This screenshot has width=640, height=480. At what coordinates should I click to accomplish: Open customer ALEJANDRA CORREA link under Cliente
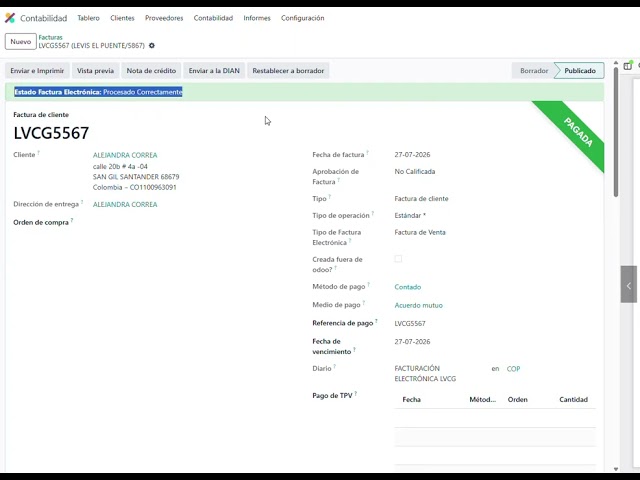[125, 155]
